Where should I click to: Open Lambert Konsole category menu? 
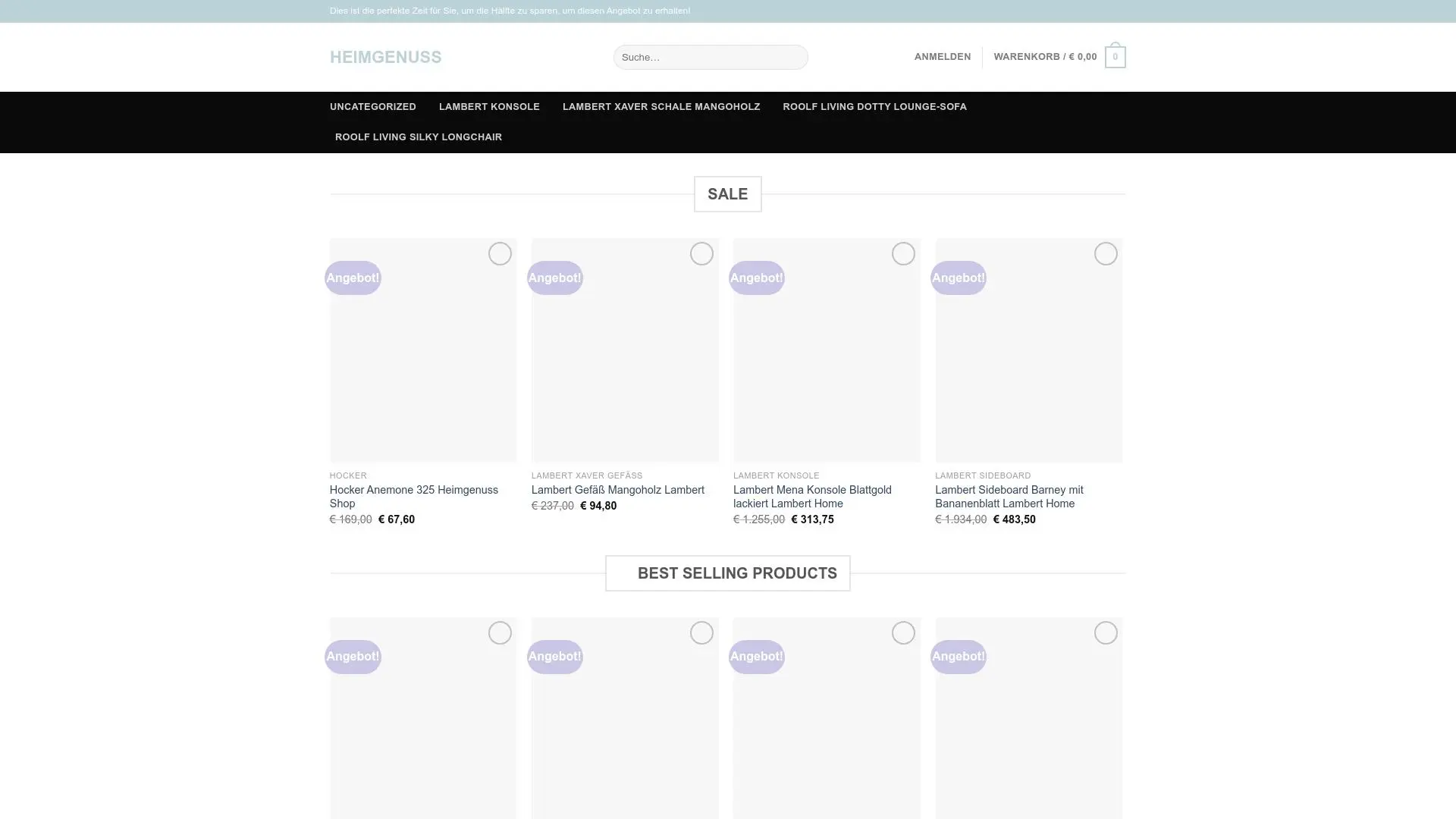pyautogui.click(x=489, y=107)
